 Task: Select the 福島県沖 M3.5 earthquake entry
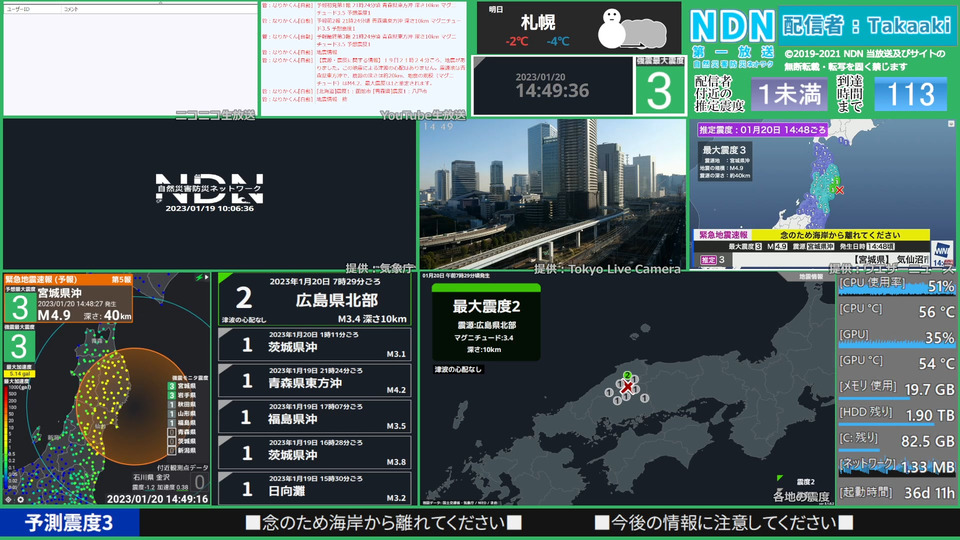(x=315, y=417)
